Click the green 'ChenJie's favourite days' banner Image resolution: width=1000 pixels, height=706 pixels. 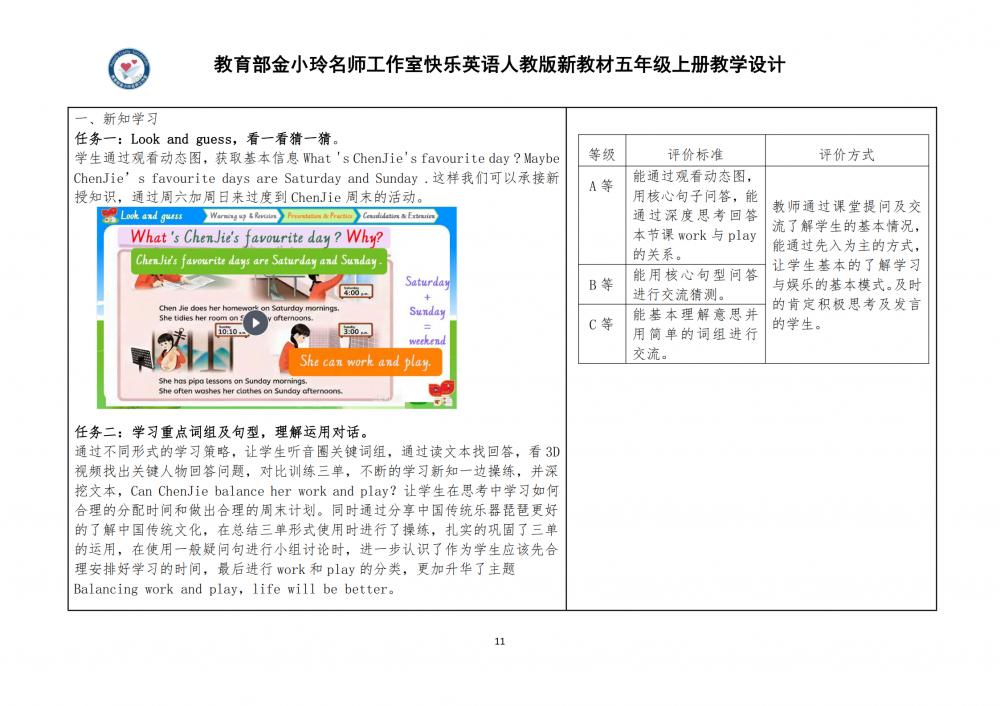(x=259, y=261)
